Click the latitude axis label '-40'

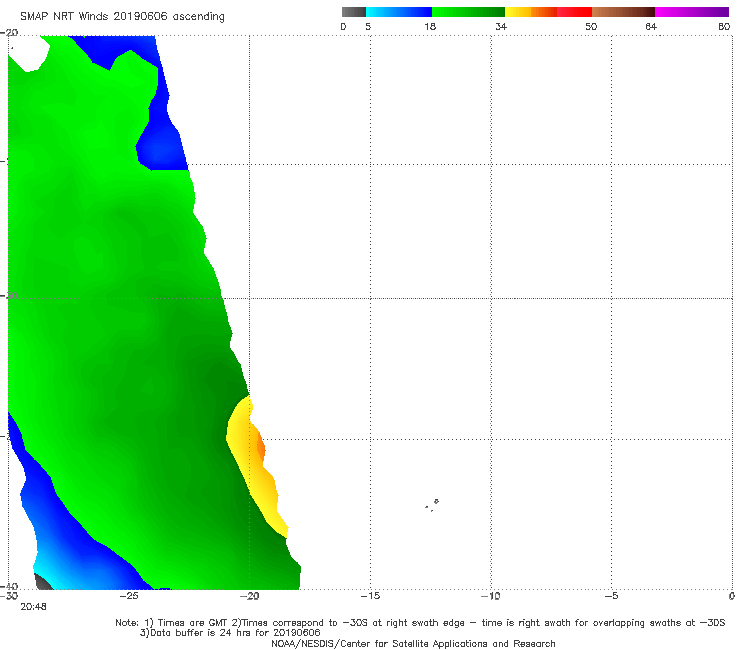point(9,586)
